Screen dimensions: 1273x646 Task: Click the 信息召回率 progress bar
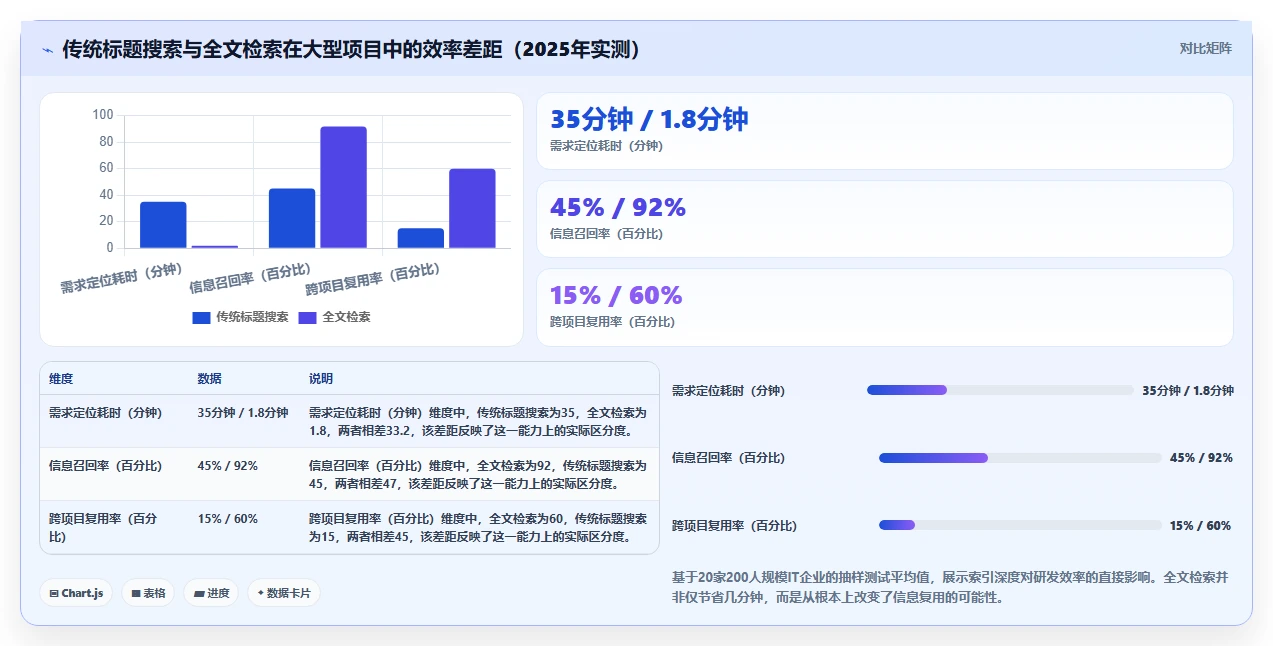click(x=1020, y=458)
